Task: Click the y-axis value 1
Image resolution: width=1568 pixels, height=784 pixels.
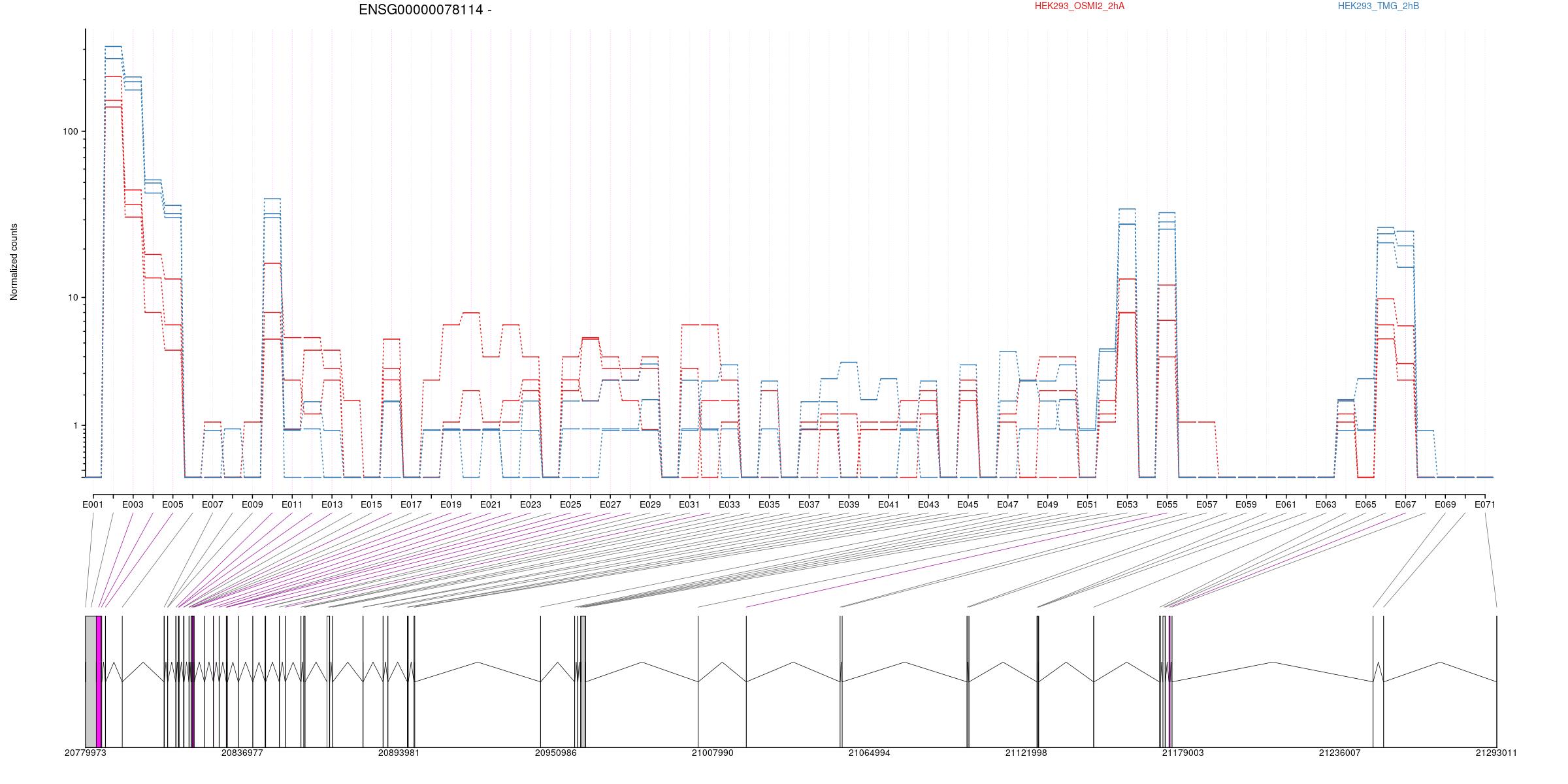Action: click(x=75, y=425)
